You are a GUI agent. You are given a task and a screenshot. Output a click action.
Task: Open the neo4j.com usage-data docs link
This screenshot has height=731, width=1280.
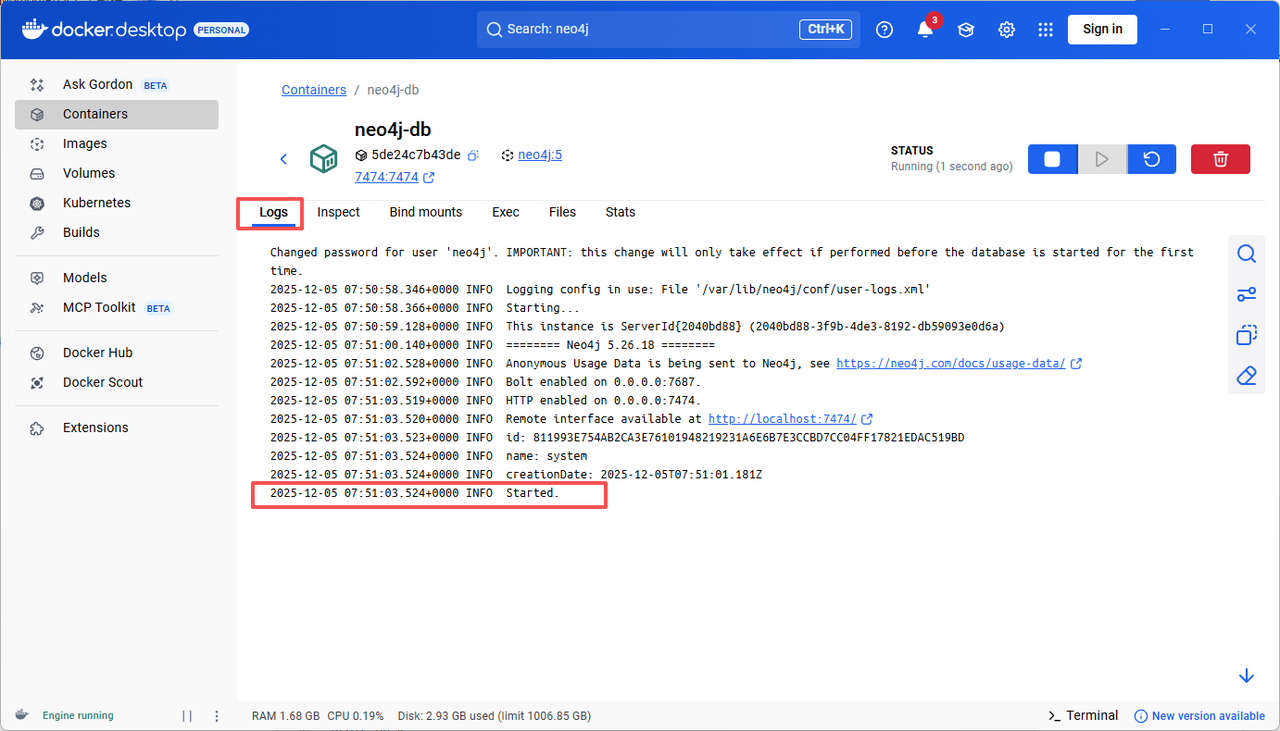click(951, 364)
